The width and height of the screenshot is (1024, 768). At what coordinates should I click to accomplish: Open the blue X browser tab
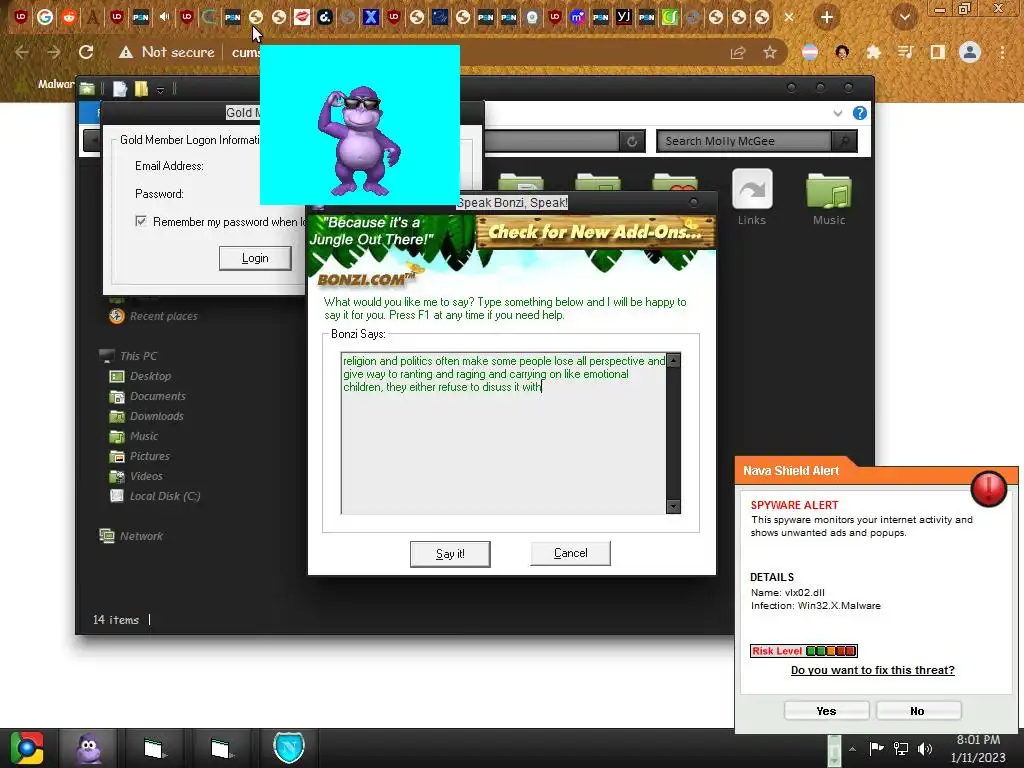(x=371, y=18)
